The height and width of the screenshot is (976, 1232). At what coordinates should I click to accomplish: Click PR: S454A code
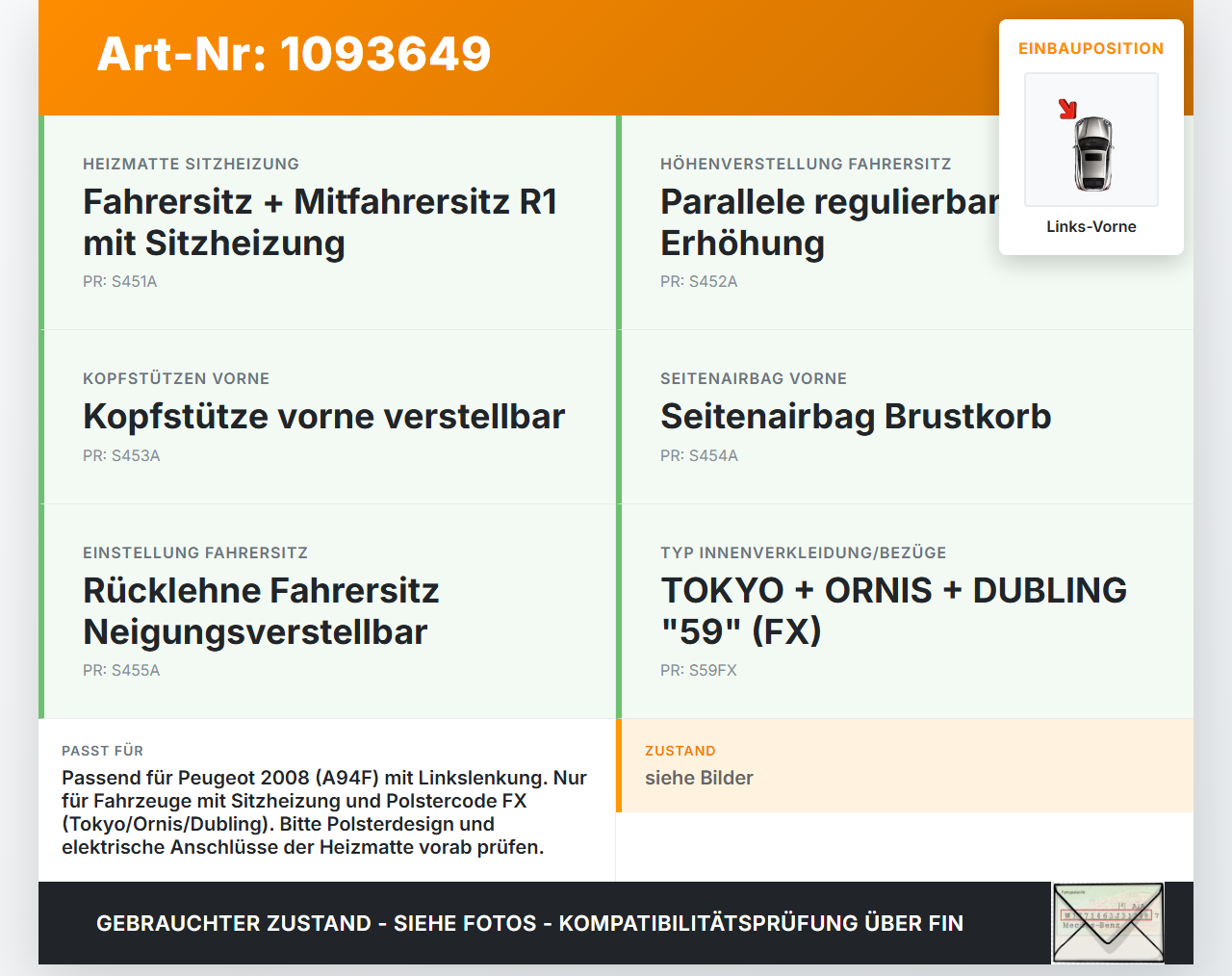699,455
